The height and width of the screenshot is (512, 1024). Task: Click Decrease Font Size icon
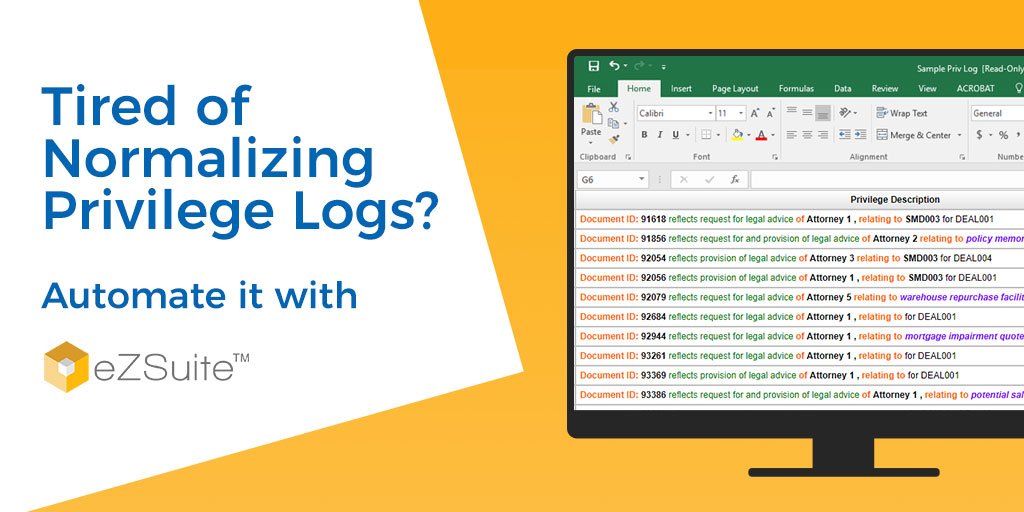point(771,114)
